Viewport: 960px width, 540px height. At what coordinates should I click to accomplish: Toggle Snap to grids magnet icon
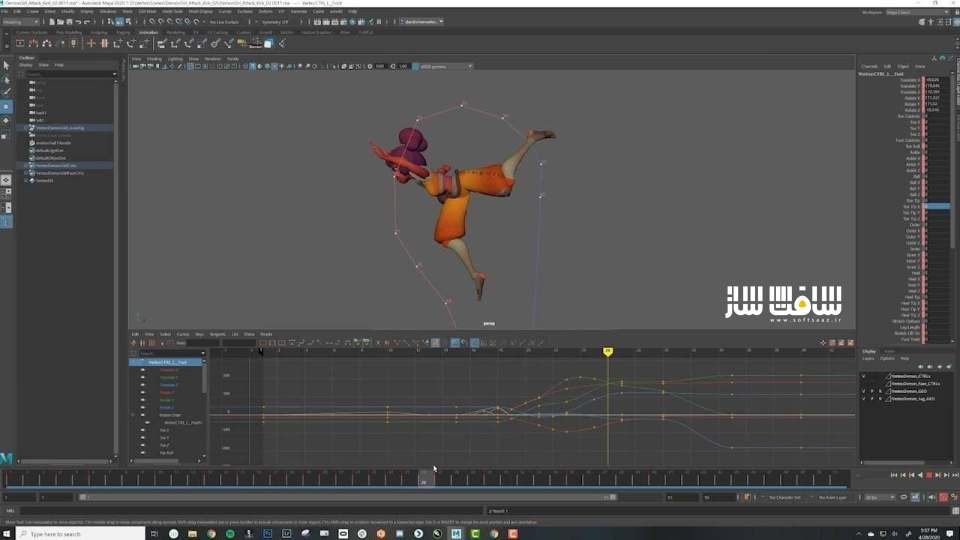point(152,22)
